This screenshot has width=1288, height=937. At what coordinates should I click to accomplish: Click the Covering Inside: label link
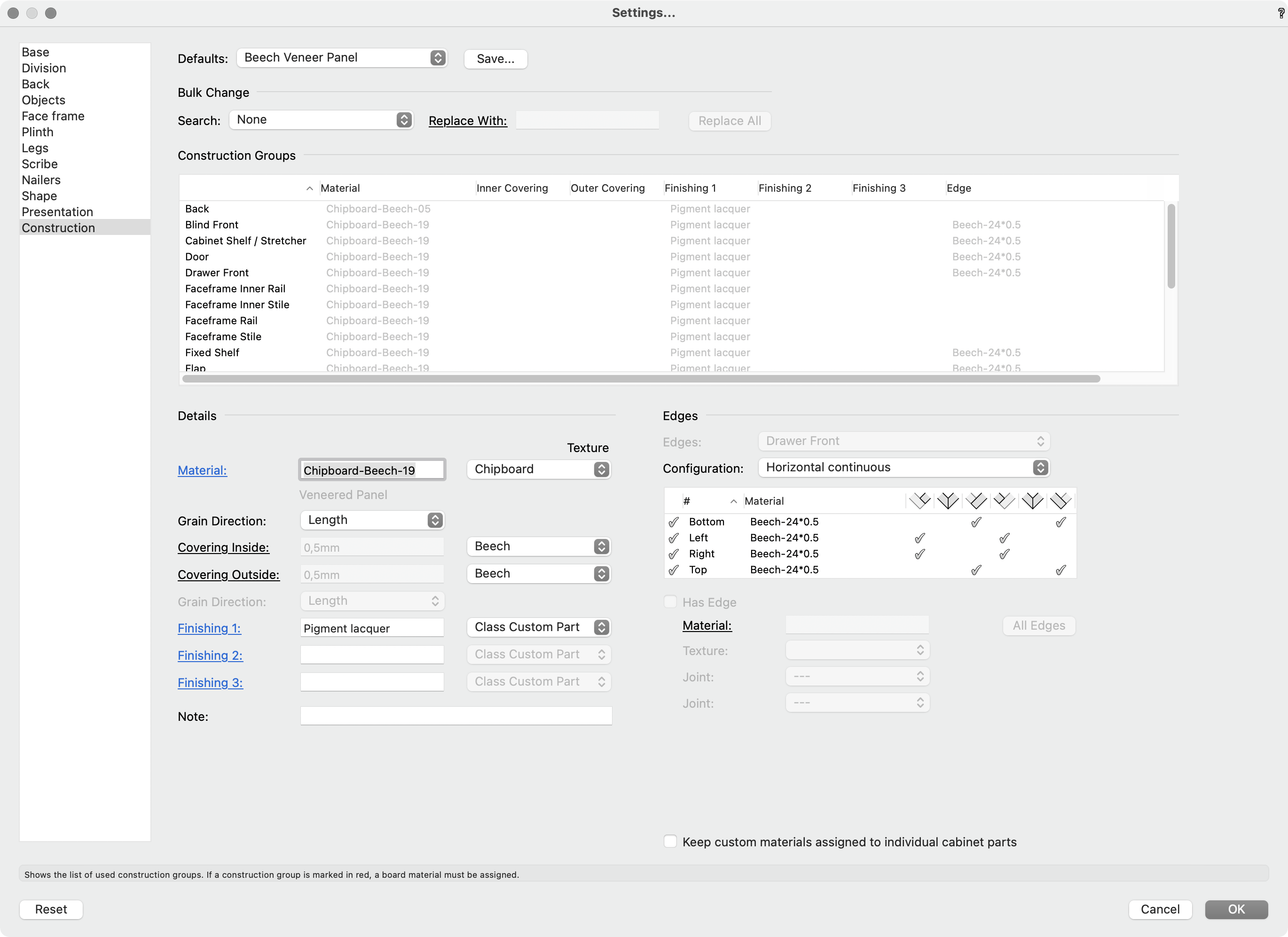[223, 547]
